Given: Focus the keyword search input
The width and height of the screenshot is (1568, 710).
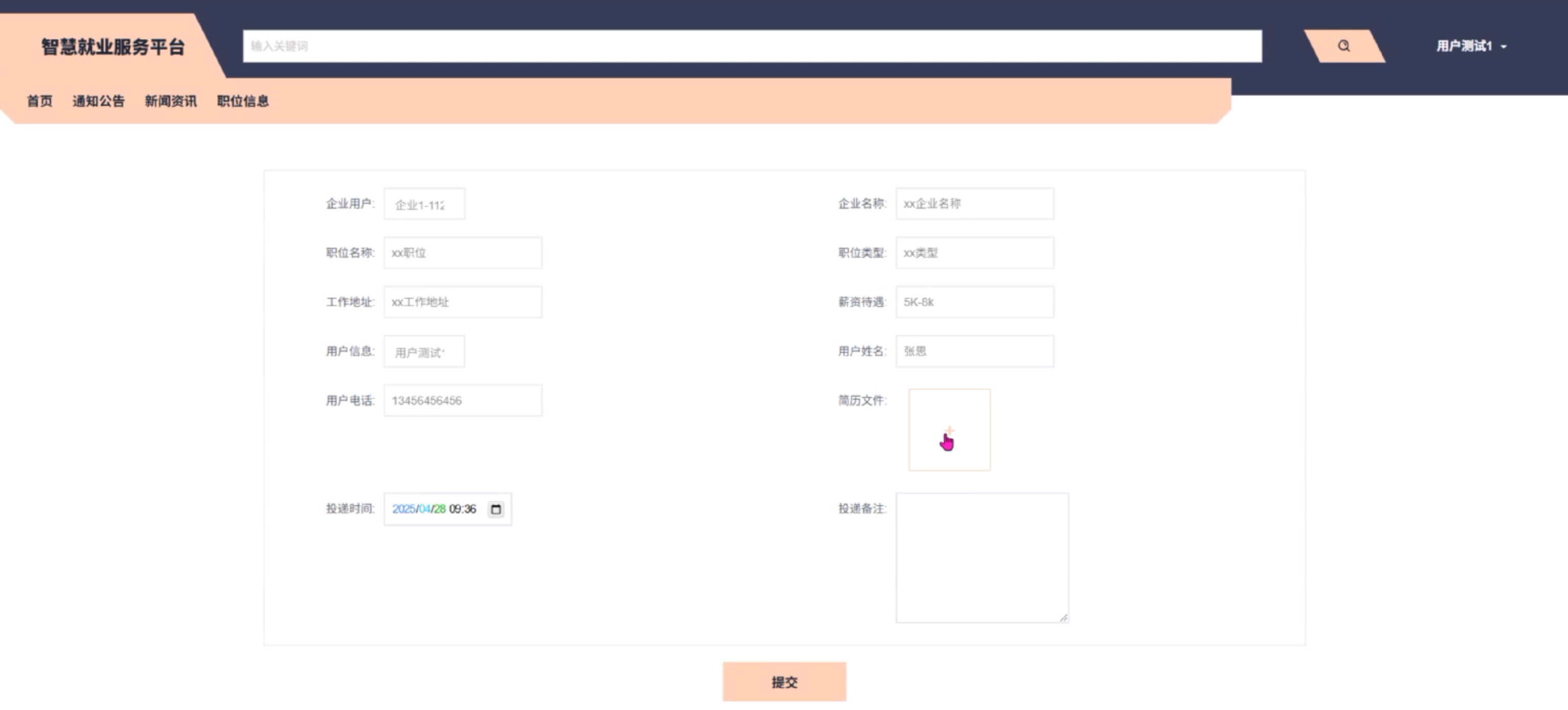Looking at the screenshot, I should [x=752, y=46].
